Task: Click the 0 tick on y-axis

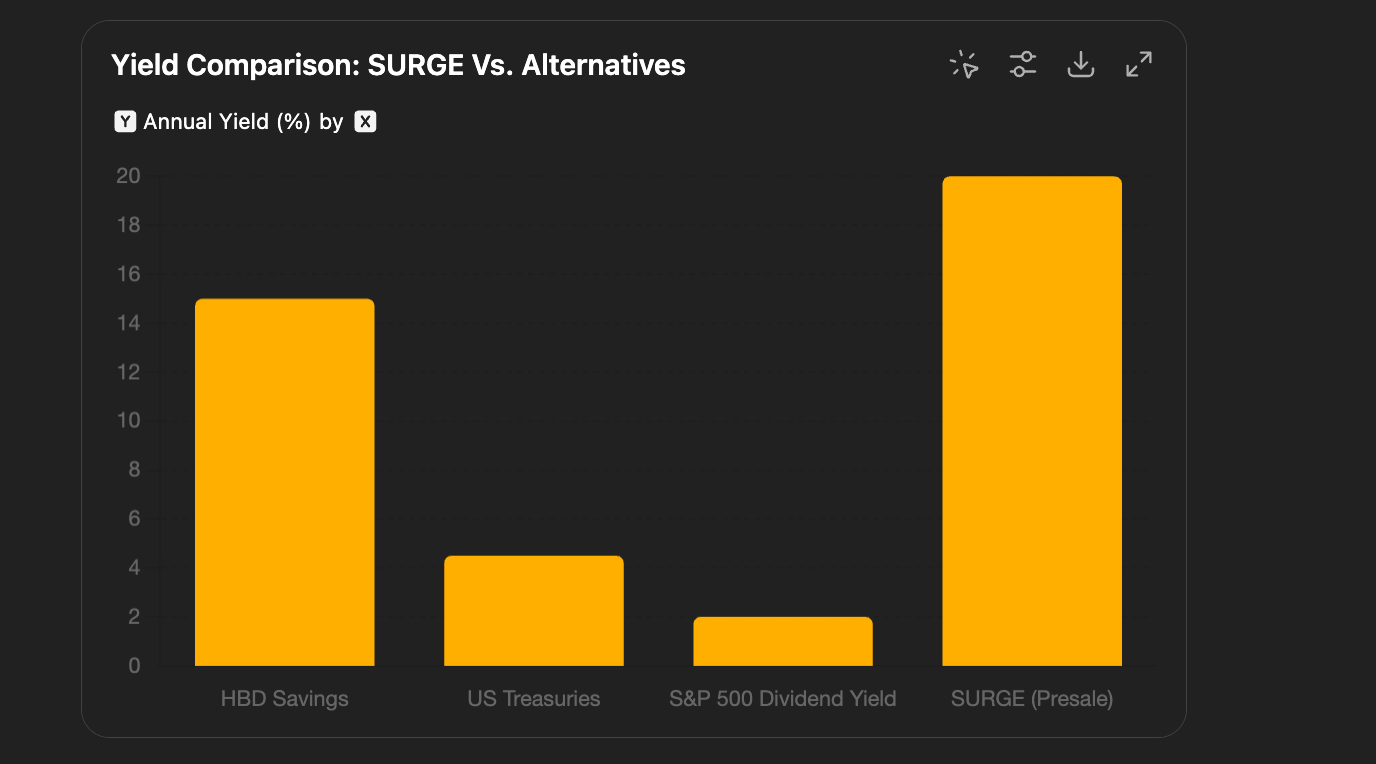Action: point(134,666)
